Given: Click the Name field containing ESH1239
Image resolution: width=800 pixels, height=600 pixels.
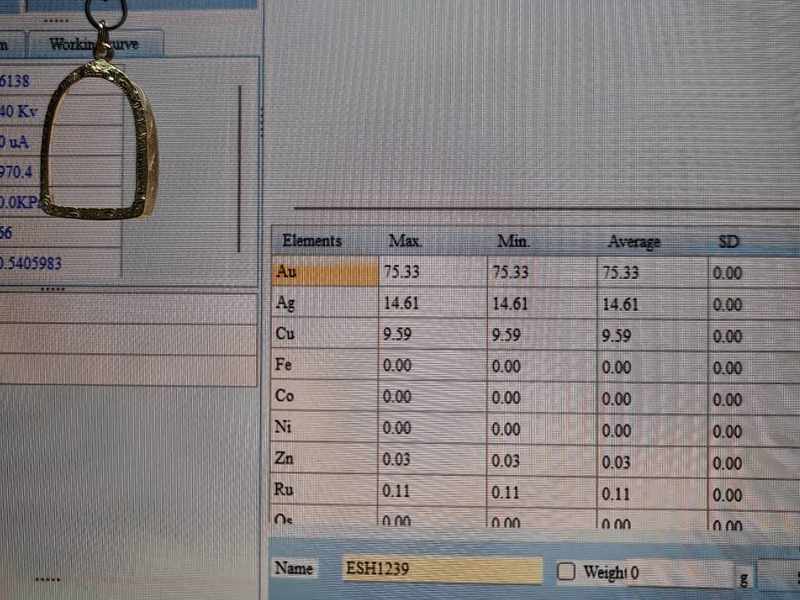Looking at the screenshot, I should (x=440, y=569).
